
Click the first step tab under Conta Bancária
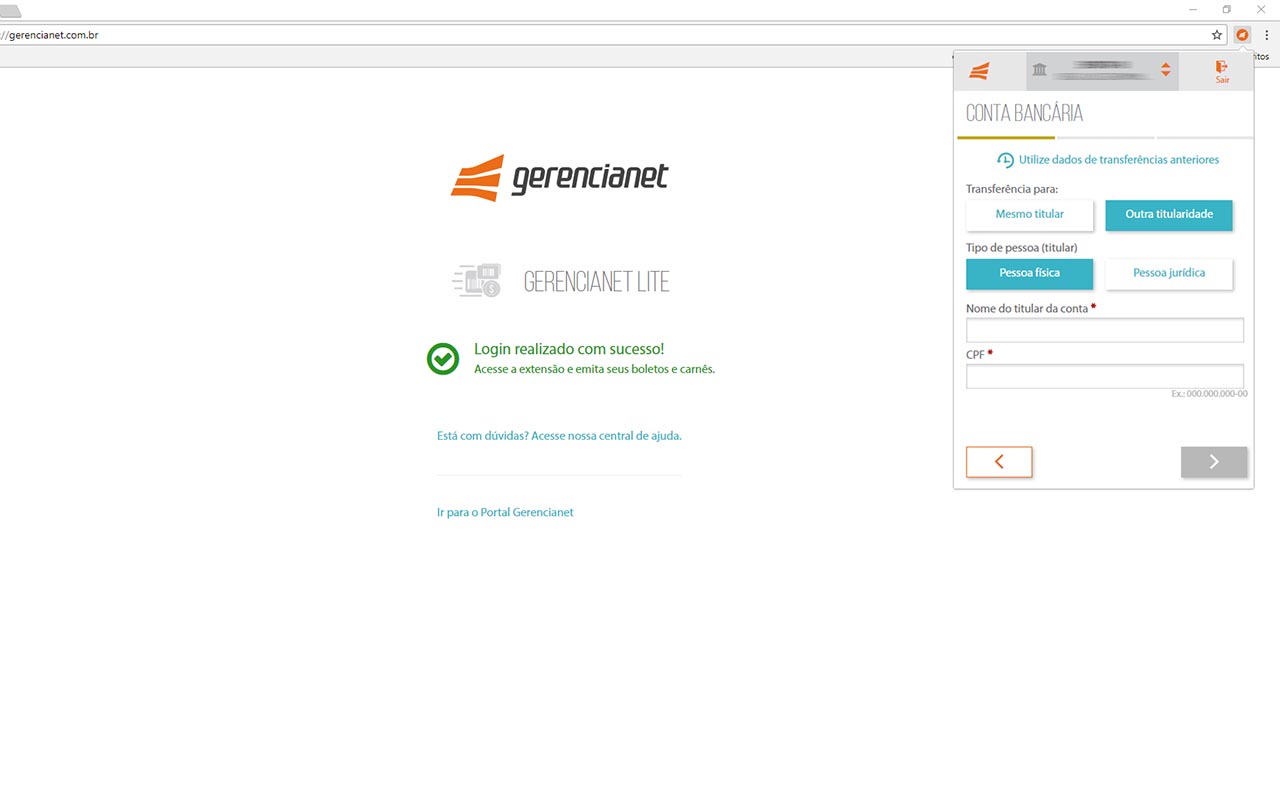pos(1006,137)
